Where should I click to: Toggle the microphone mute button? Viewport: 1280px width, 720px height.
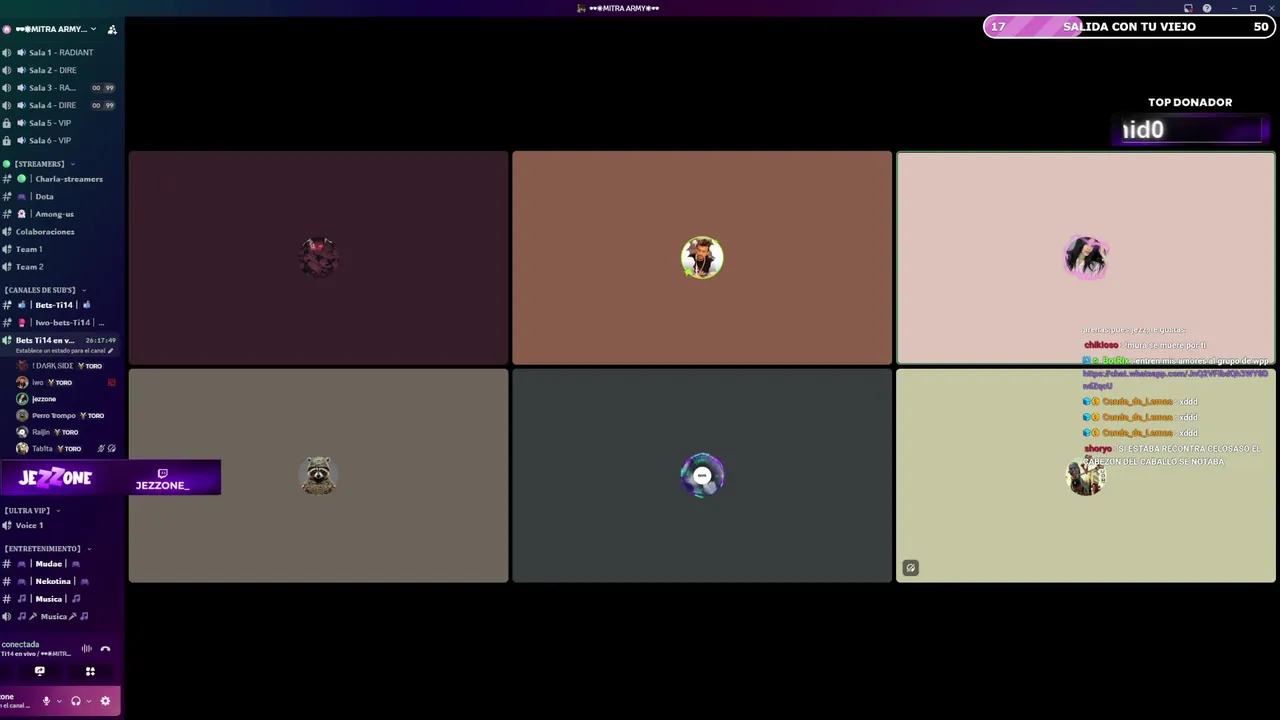[46, 701]
